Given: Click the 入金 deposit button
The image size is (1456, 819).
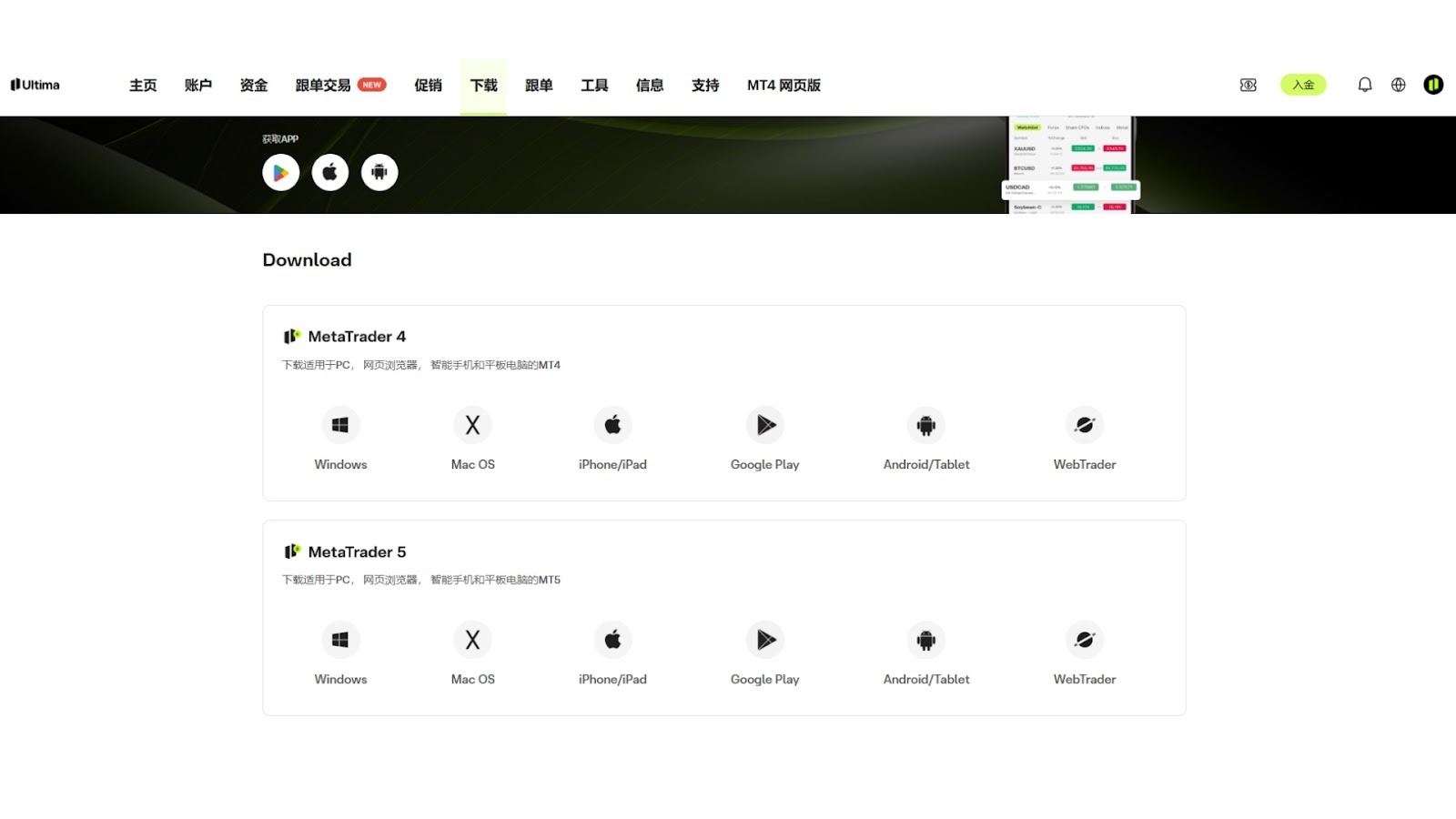Looking at the screenshot, I should (x=1303, y=85).
